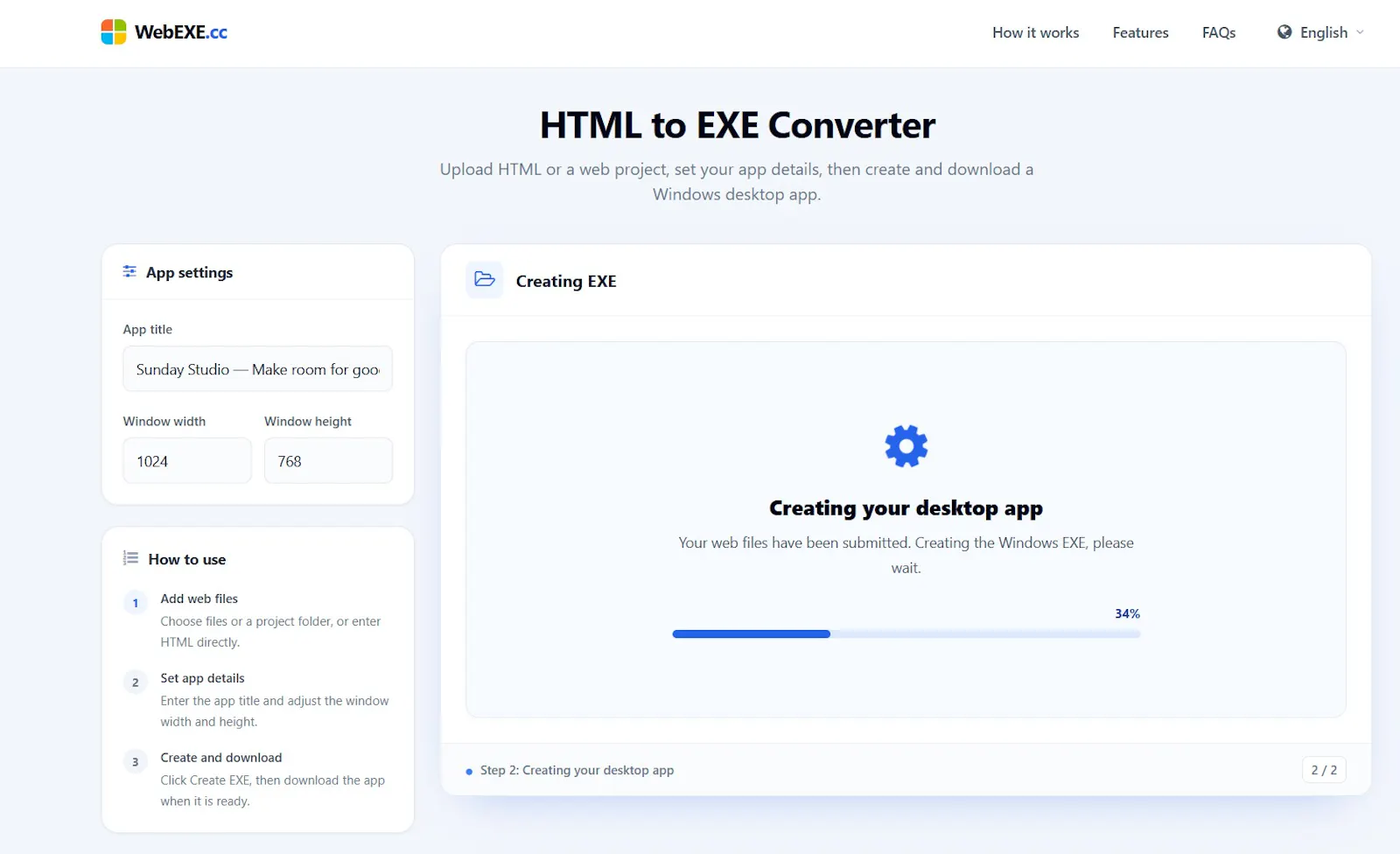Focus the App title input field
Image resolution: width=1400 pixels, height=854 pixels.
[257, 369]
